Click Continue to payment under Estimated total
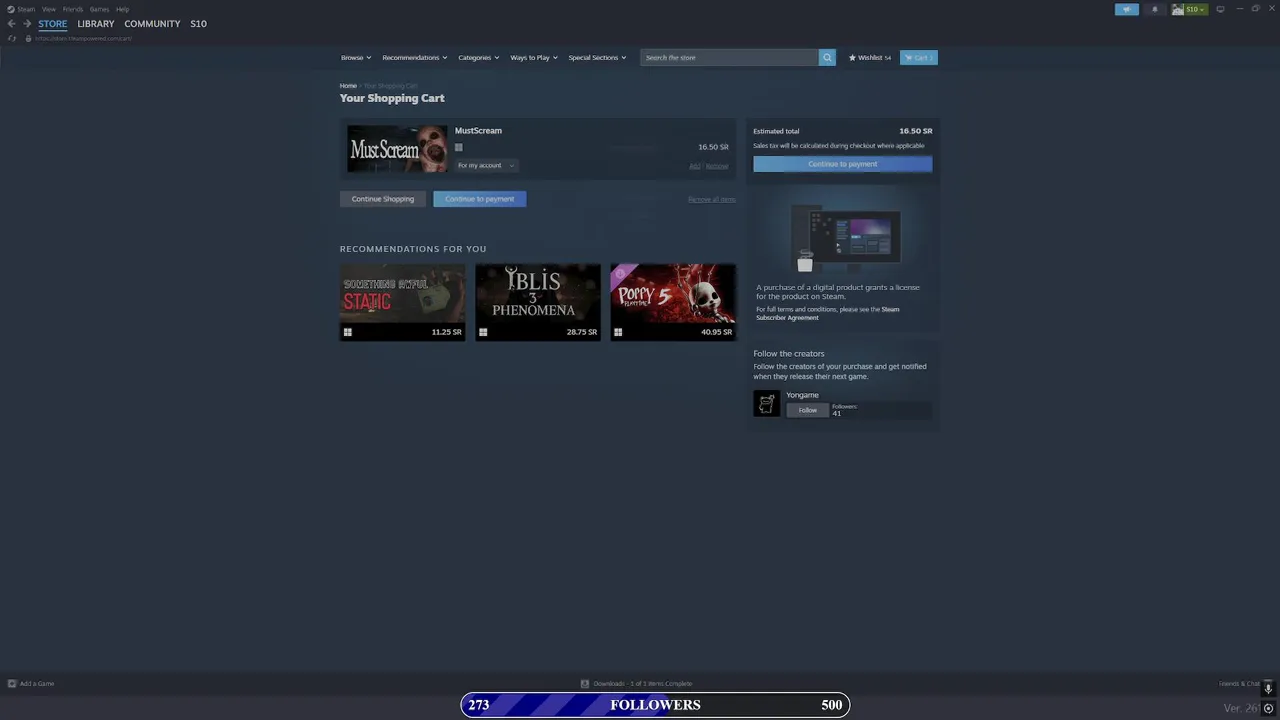The image size is (1280, 720). pyautogui.click(x=843, y=164)
